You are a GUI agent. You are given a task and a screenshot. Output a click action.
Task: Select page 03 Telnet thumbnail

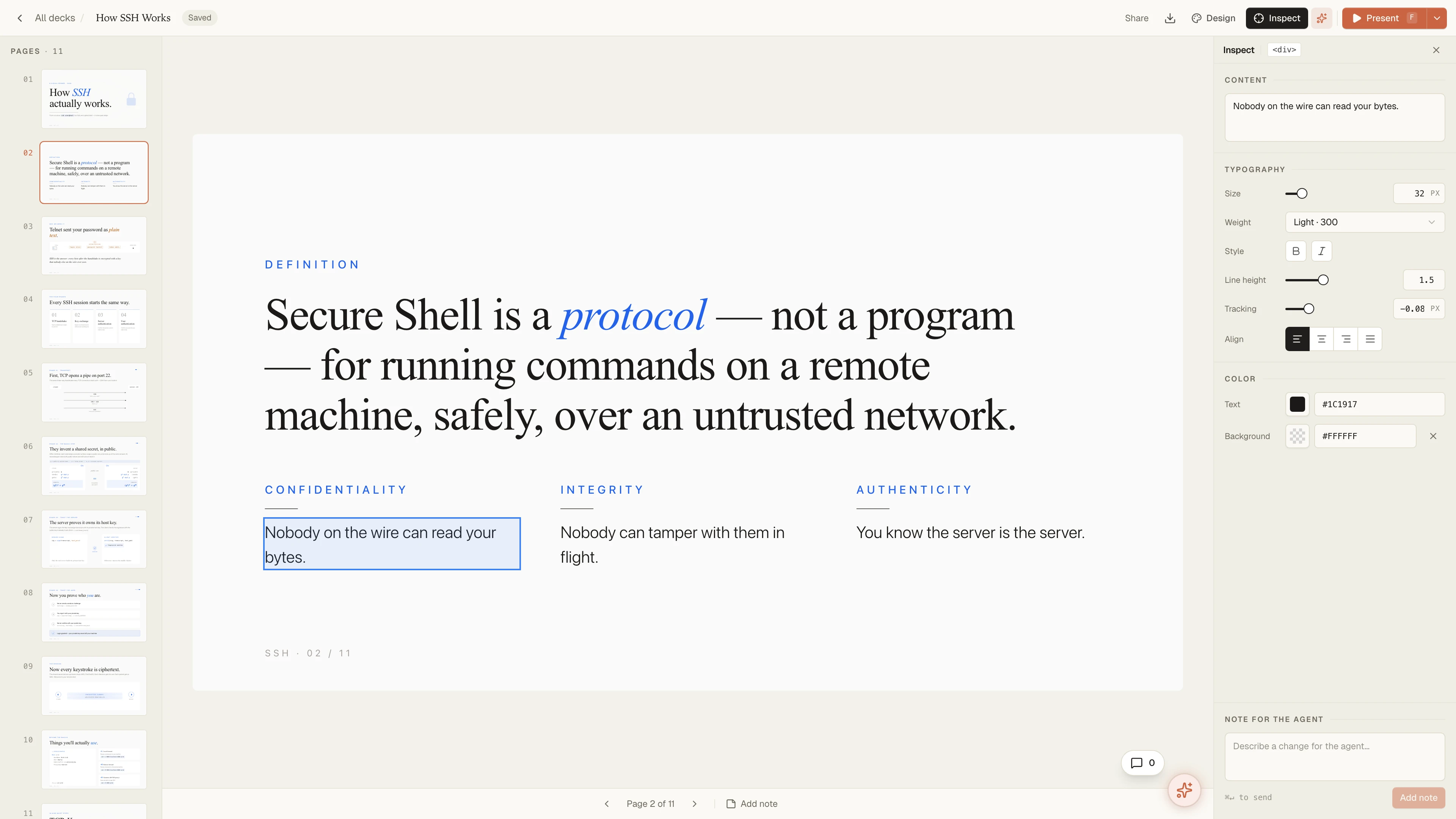coord(94,246)
